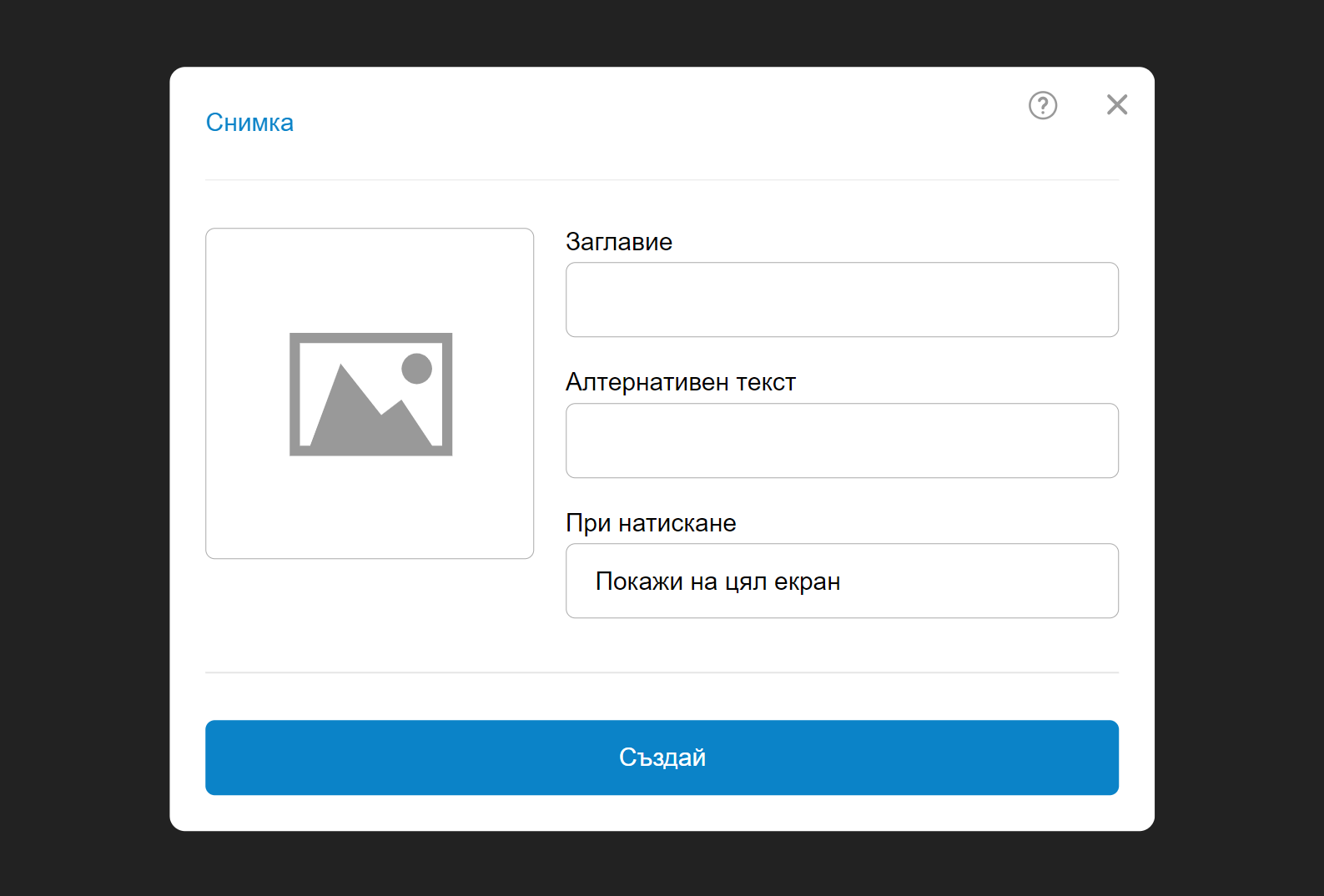Click the Алтернативен текст label
The width and height of the screenshot is (1324, 896).
[681, 382]
